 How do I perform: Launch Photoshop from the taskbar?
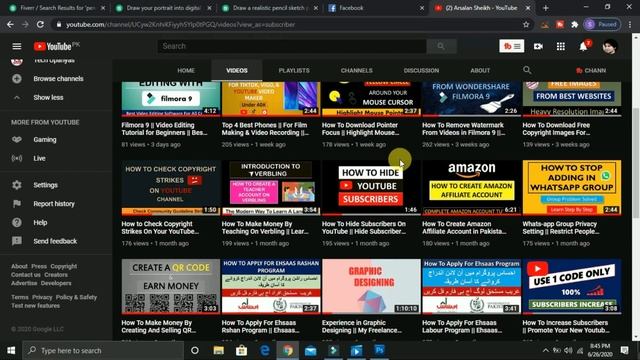coord(379,350)
